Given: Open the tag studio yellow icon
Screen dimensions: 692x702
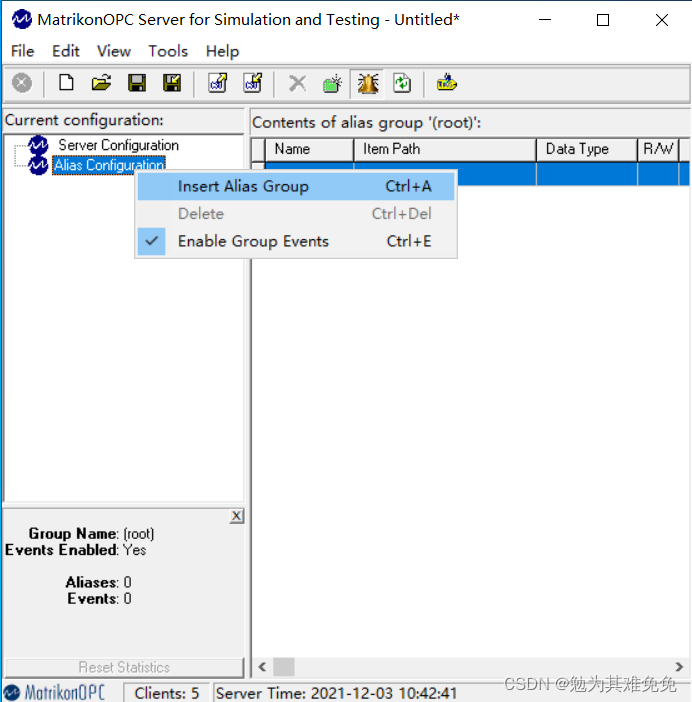Looking at the screenshot, I should pyautogui.click(x=447, y=83).
